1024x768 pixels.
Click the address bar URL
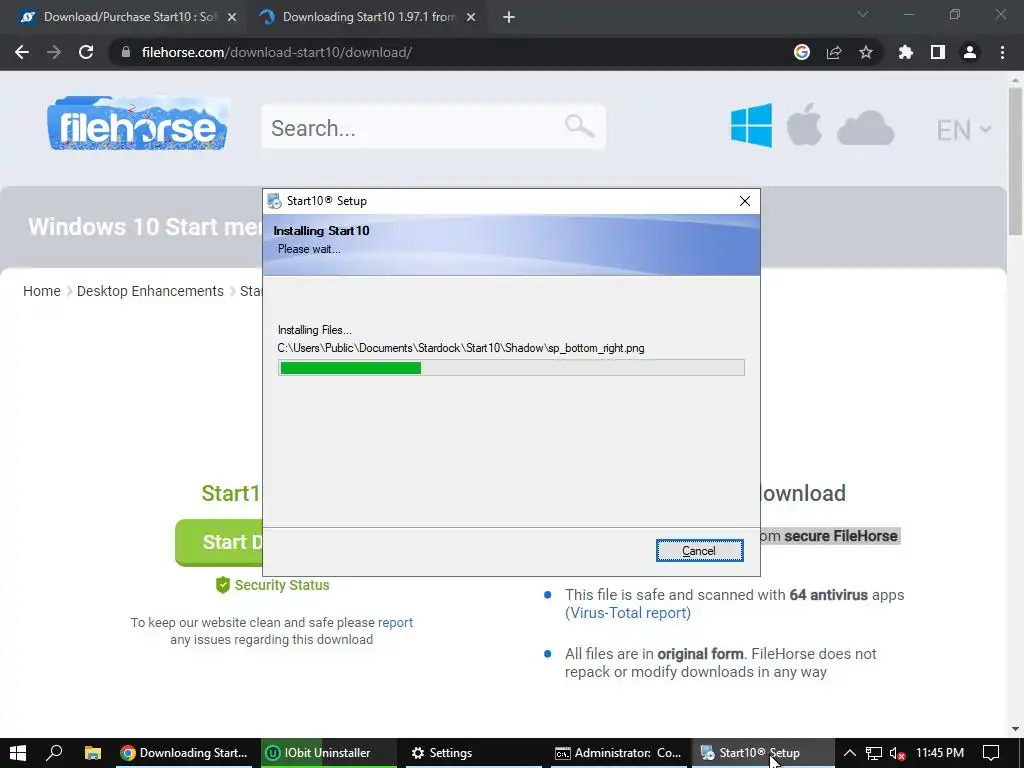tap(276, 52)
